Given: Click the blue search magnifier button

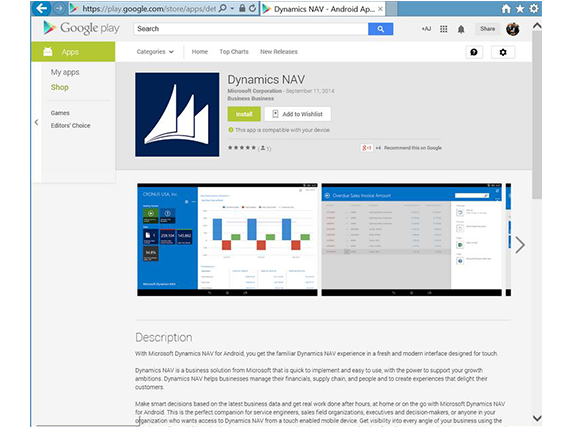Looking at the screenshot, I should click(x=380, y=29).
